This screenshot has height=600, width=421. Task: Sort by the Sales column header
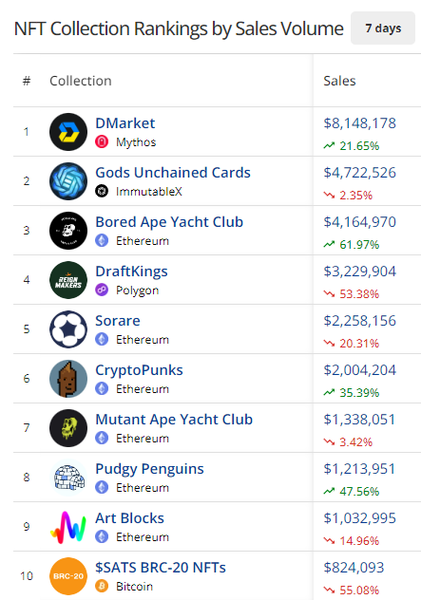(339, 81)
